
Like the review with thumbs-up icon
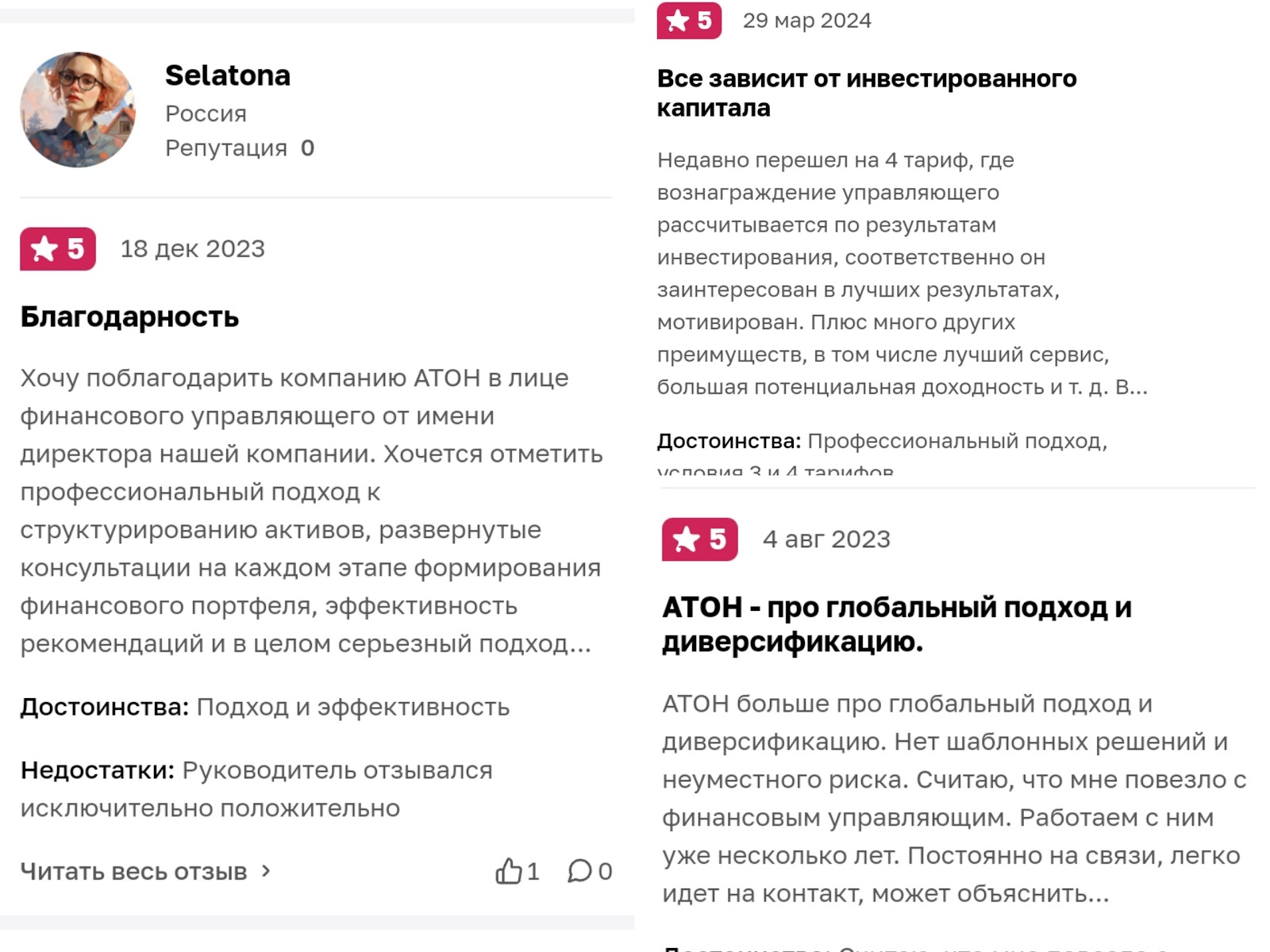tap(509, 871)
